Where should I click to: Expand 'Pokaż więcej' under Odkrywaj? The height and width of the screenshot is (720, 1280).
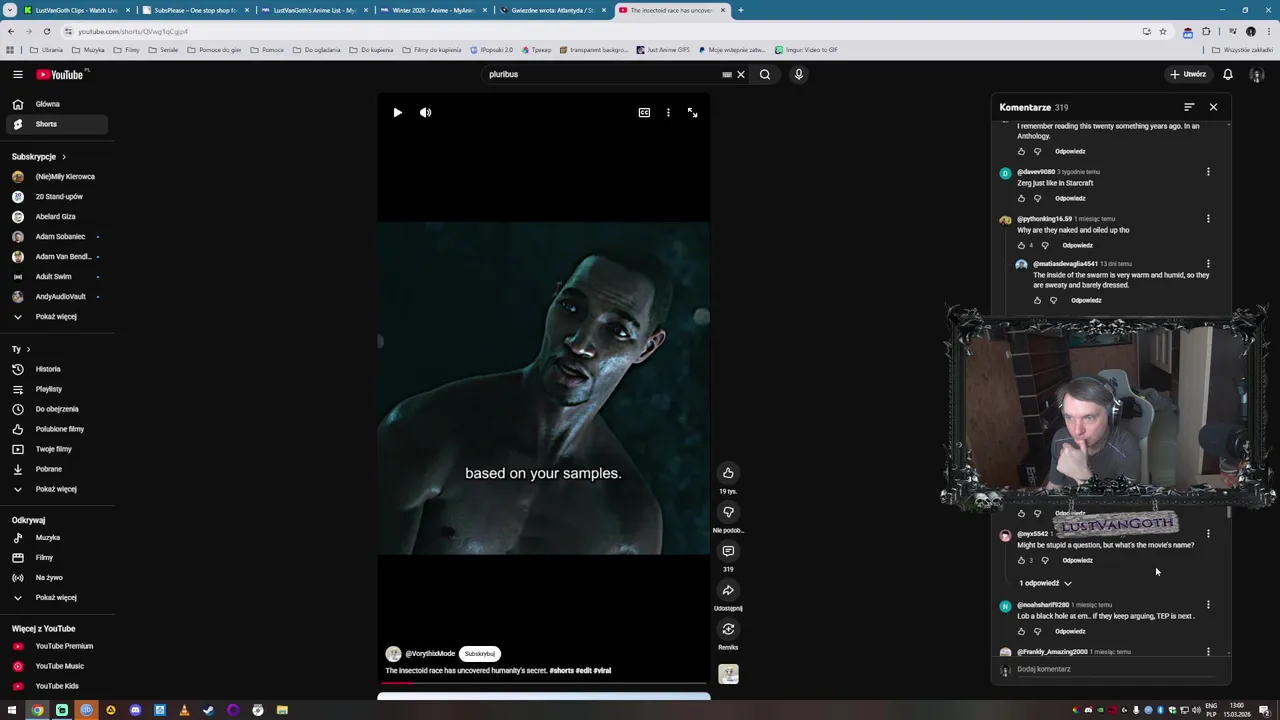click(56, 597)
